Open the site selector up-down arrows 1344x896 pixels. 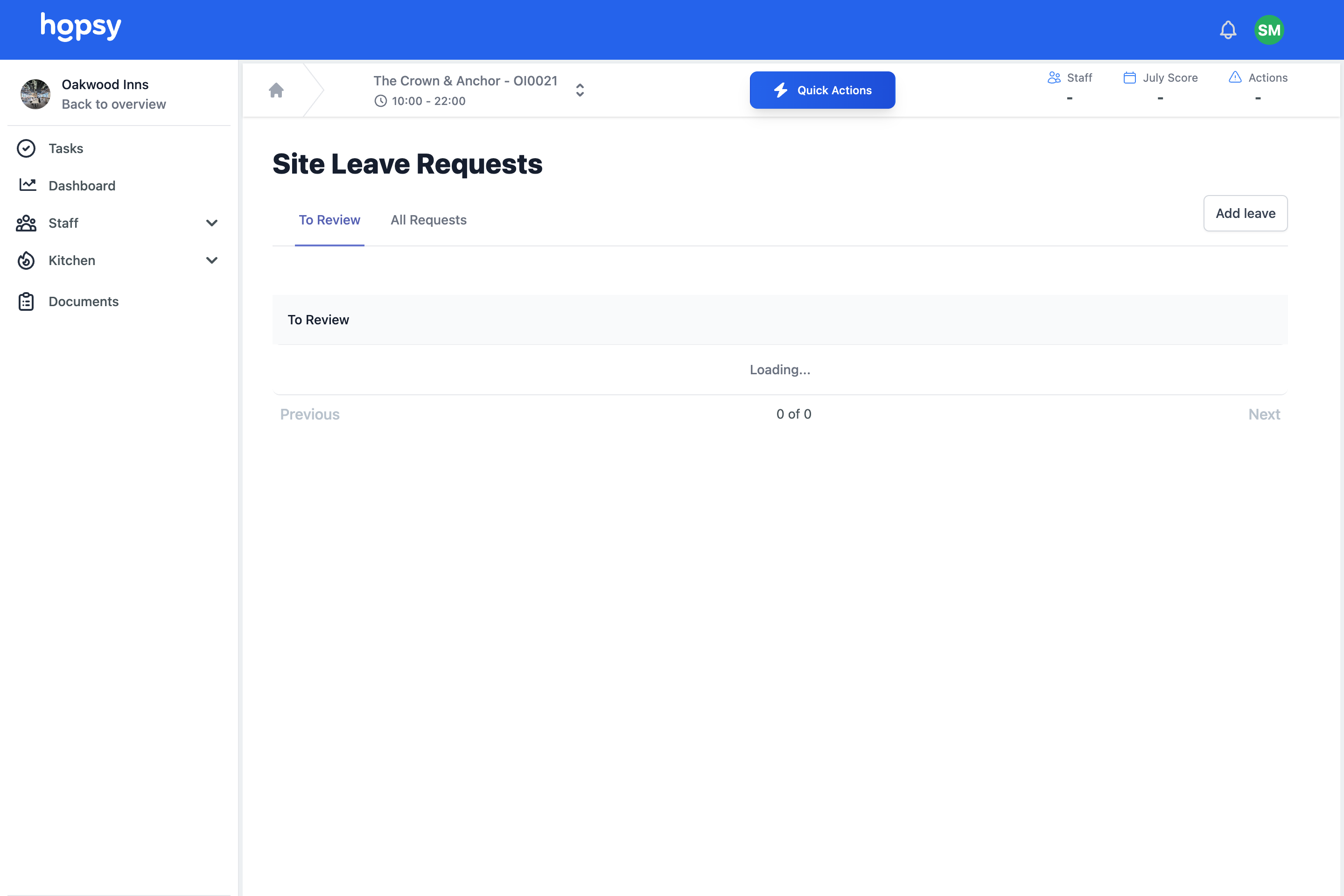(580, 90)
